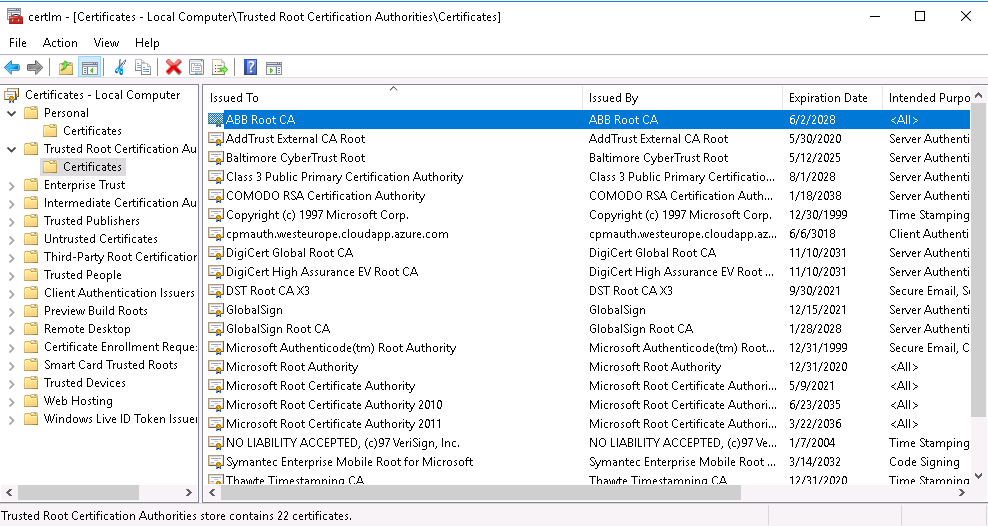Image resolution: width=988 pixels, height=526 pixels.
Task: Select Certificates under Trusted Root Certification Authorities
Action: pyautogui.click(x=92, y=167)
